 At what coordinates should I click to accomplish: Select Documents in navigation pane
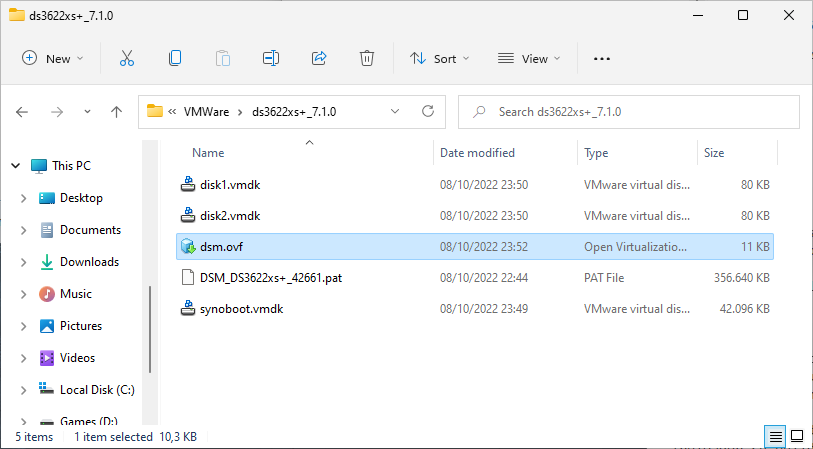[x=90, y=230]
